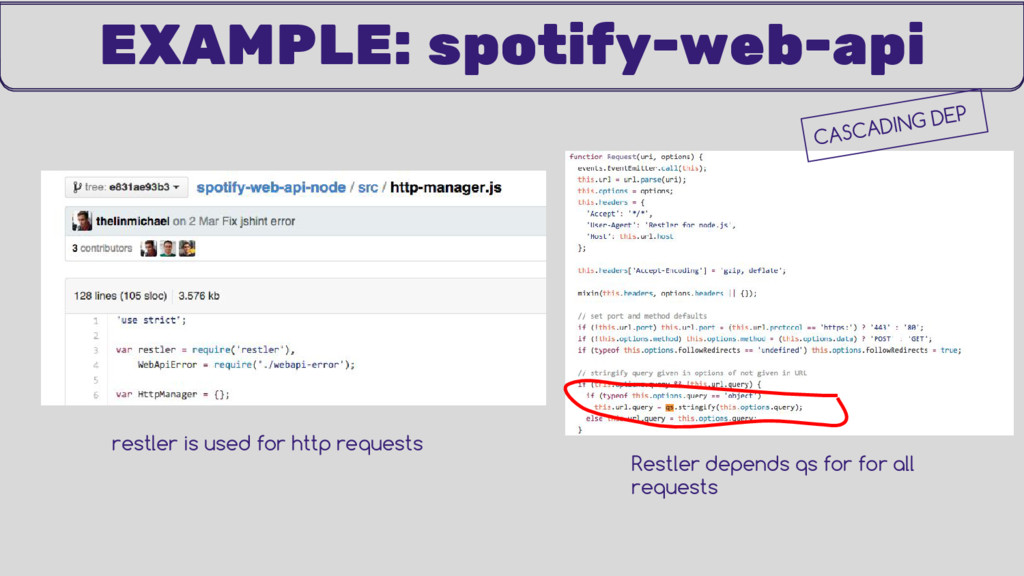Click the followRedirects = true code line

pyautogui.click(x=769, y=350)
